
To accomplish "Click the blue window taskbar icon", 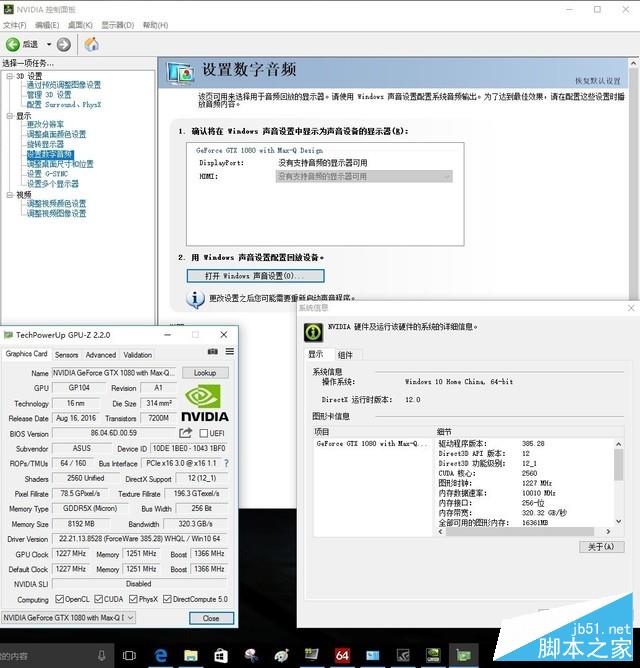I will 372,655.
